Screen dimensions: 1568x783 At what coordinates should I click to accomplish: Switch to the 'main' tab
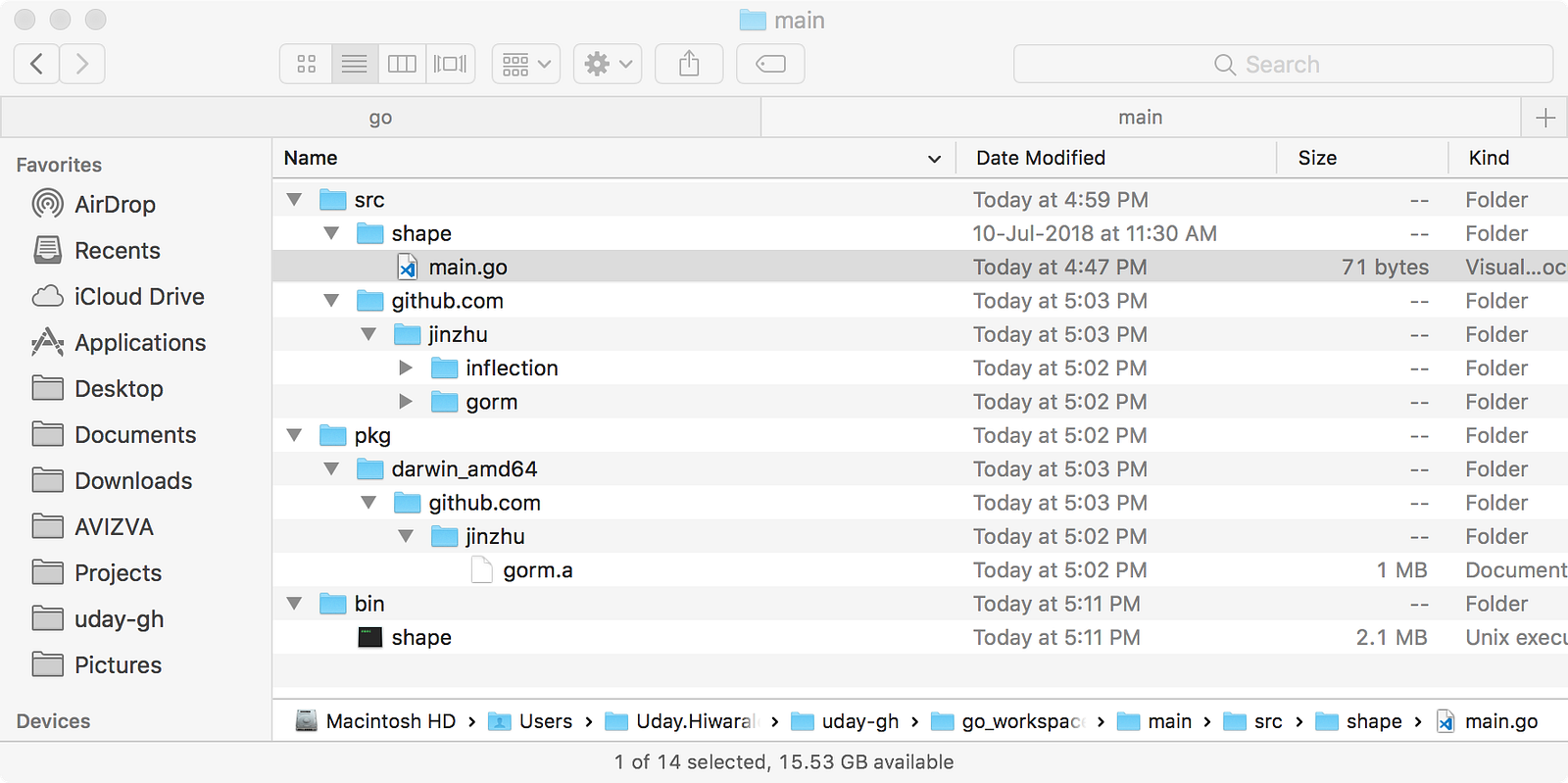(1141, 118)
